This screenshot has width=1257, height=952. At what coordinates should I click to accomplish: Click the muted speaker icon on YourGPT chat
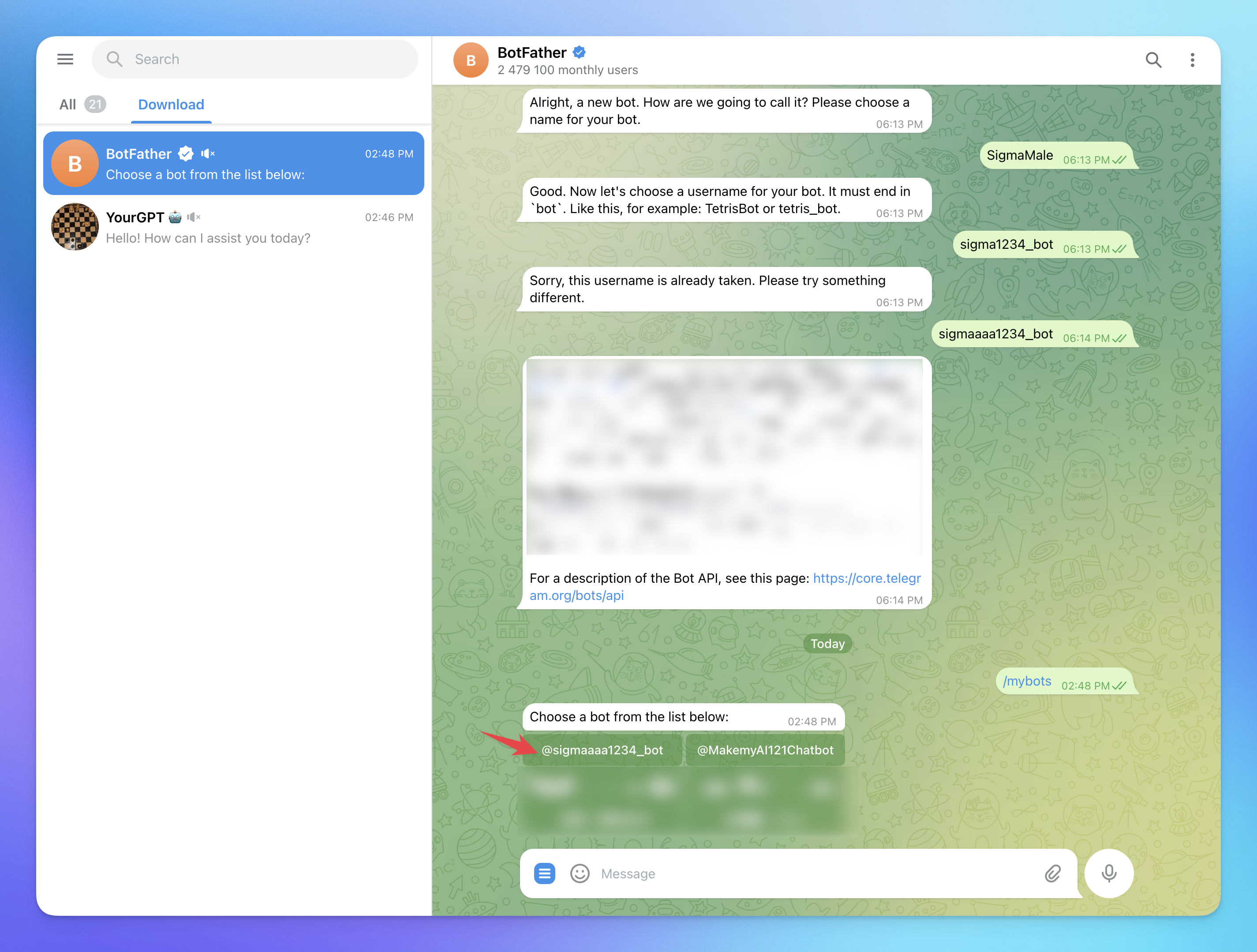[193, 217]
